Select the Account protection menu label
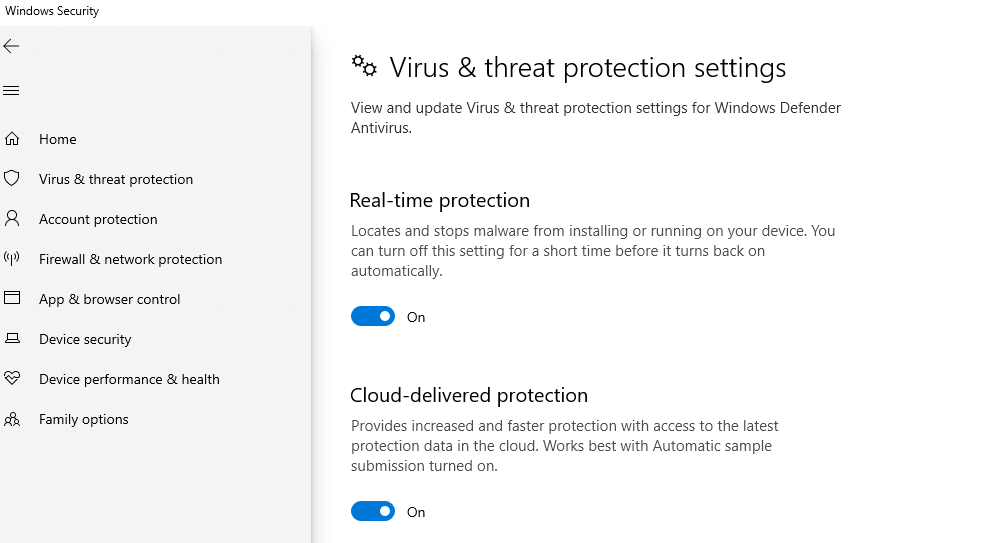 [98, 219]
